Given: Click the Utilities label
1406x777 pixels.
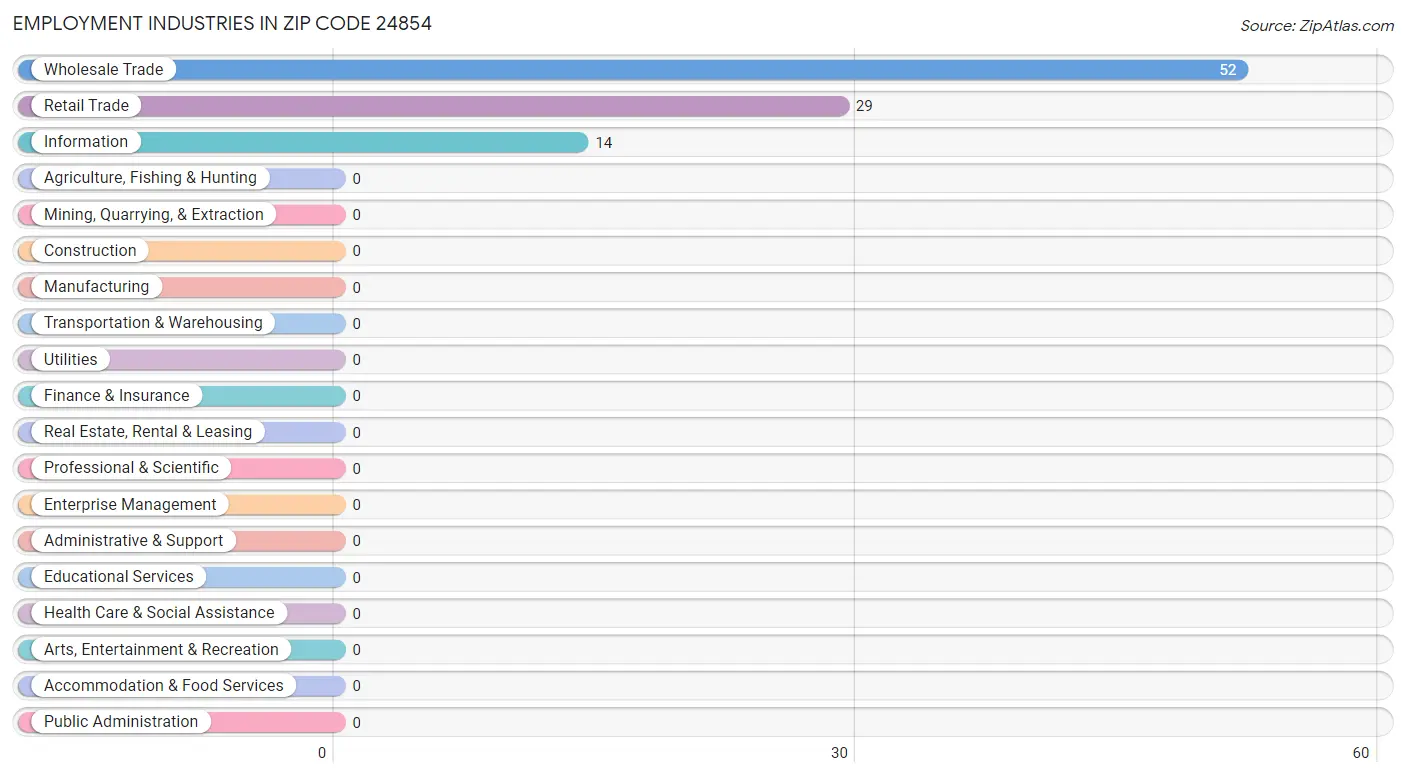Looking at the screenshot, I should click(71, 360).
